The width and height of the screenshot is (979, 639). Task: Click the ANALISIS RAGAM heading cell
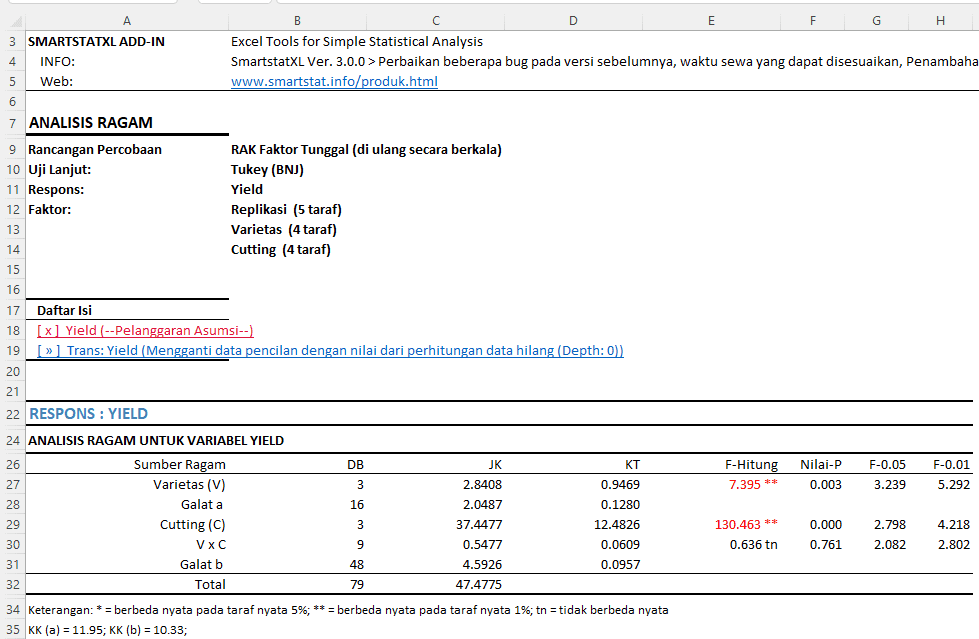(91, 123)
